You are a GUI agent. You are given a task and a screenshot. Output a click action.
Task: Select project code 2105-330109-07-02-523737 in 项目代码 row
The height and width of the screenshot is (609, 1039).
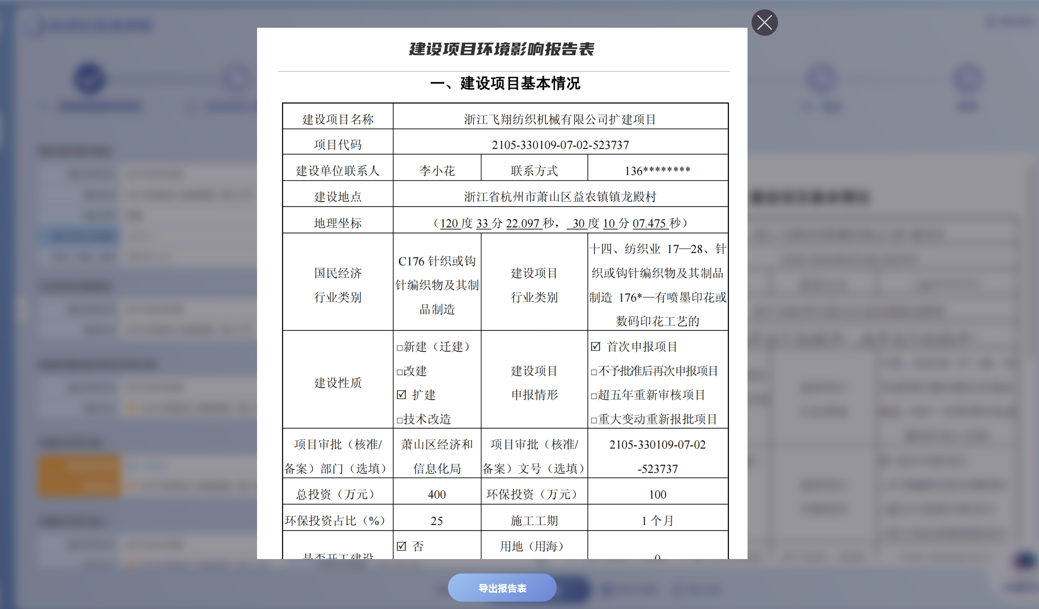560,144
